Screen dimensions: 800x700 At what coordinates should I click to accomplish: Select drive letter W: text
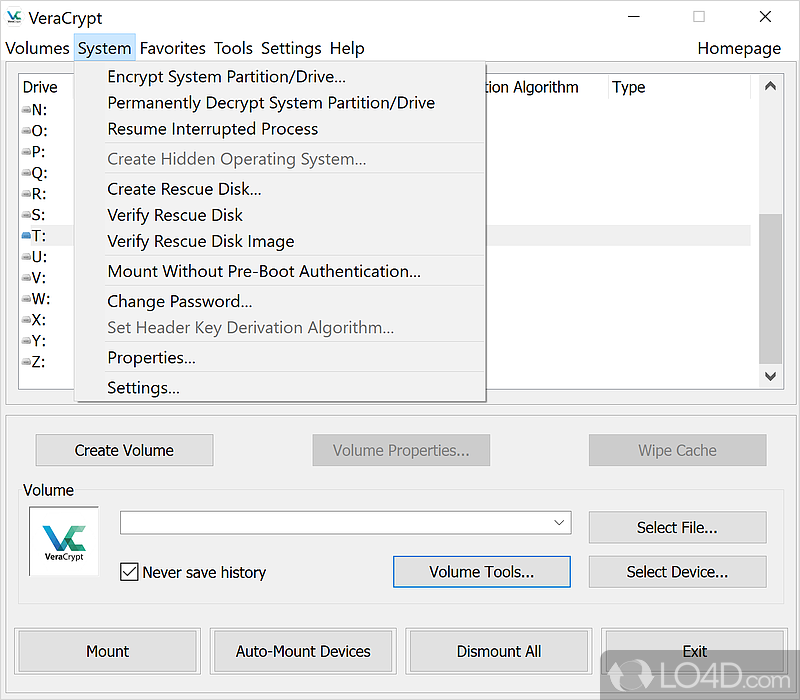41,298
